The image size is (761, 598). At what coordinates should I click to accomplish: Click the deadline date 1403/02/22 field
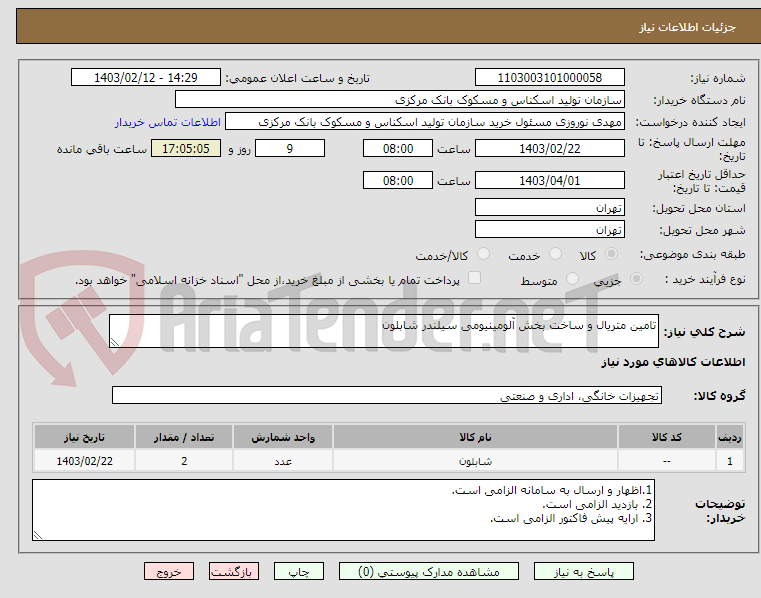click(x=549, y=149)
